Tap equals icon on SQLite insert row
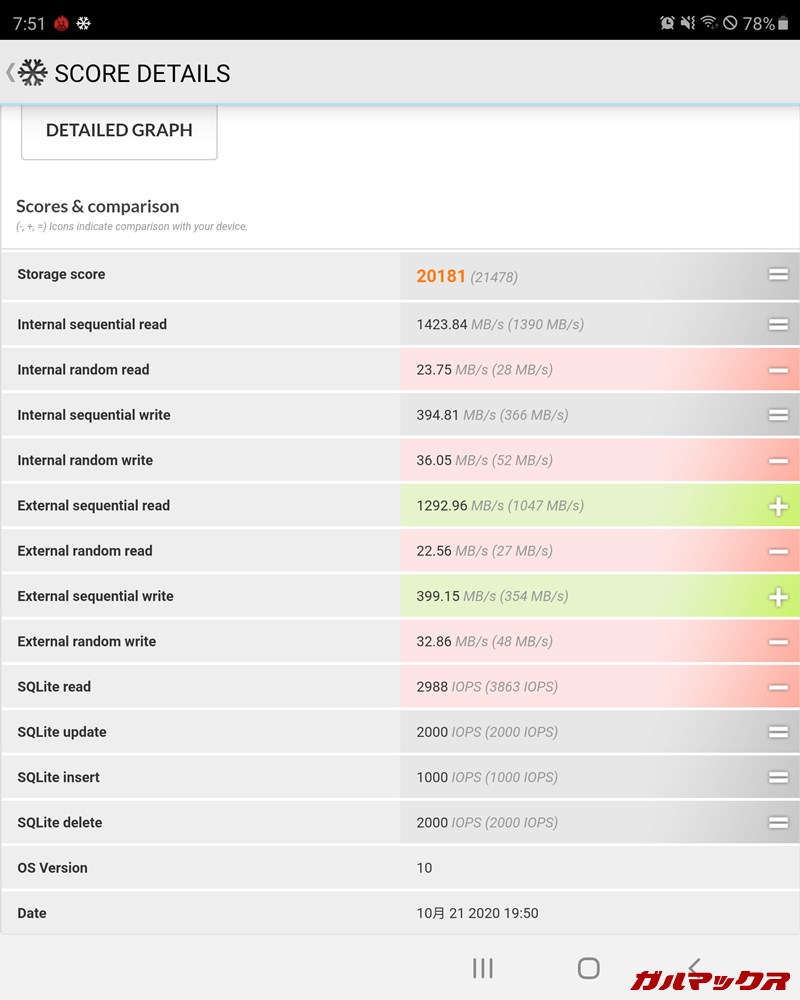The image size is (800, 1000). coord(778,778)
